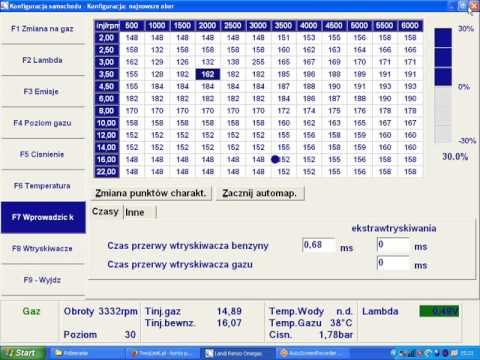Image resolution: width=480 pixels, height=360 pixels.
Task: Select cell 151 in row 2,00
Action: click(x=284, y=38)
